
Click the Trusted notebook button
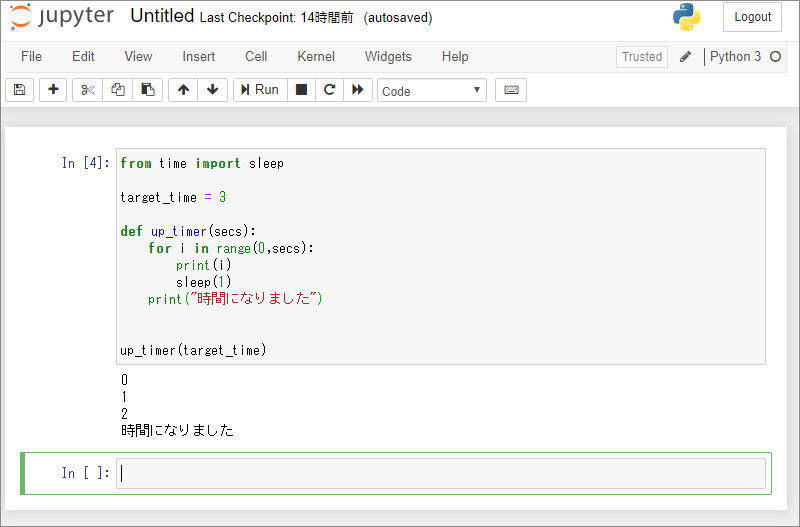click(642, 57)
